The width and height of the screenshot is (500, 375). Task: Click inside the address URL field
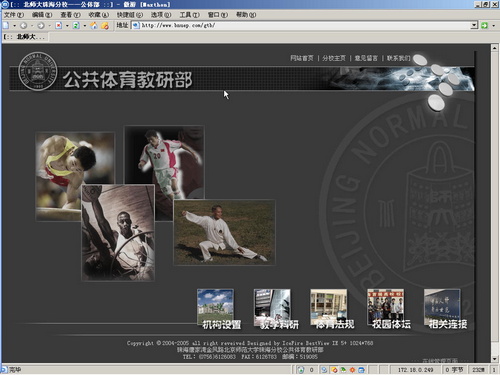[x=304, y=25]
